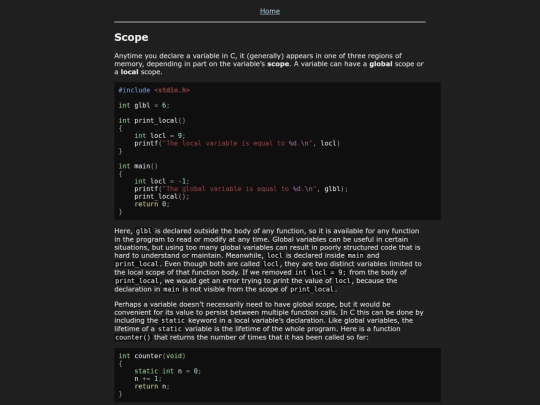Click the 'Scope' heading
This screenshot has height=405, width=540.
[x=131, y=37]
